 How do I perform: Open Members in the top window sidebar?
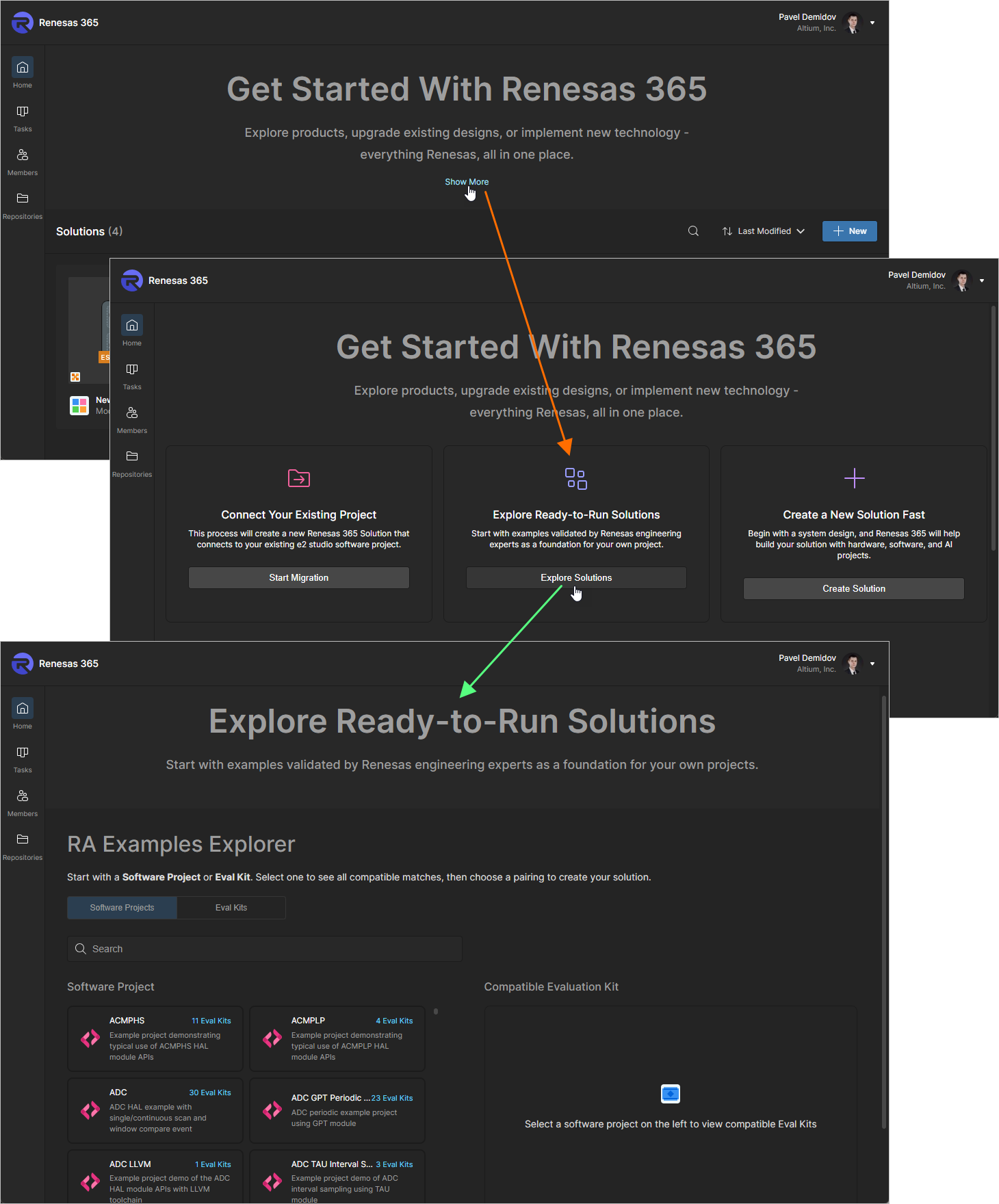pyautogui.click(x=23, y=161)
